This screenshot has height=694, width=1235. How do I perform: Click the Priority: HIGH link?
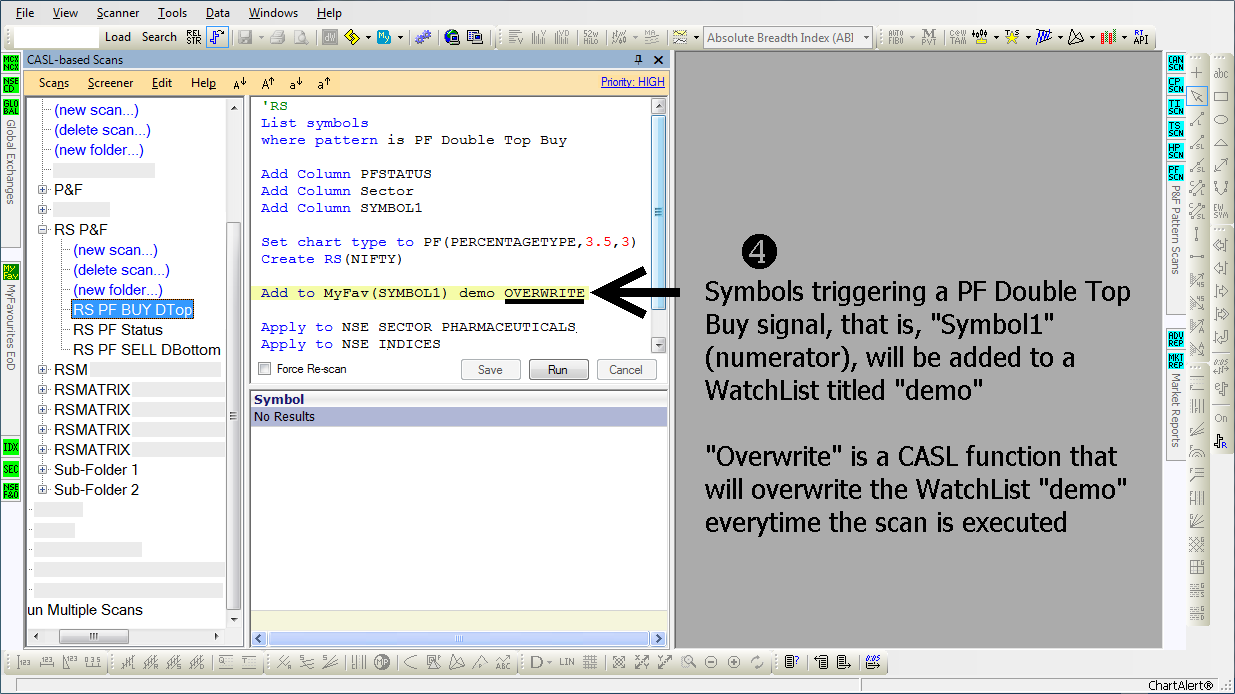(x=632, y=82)
